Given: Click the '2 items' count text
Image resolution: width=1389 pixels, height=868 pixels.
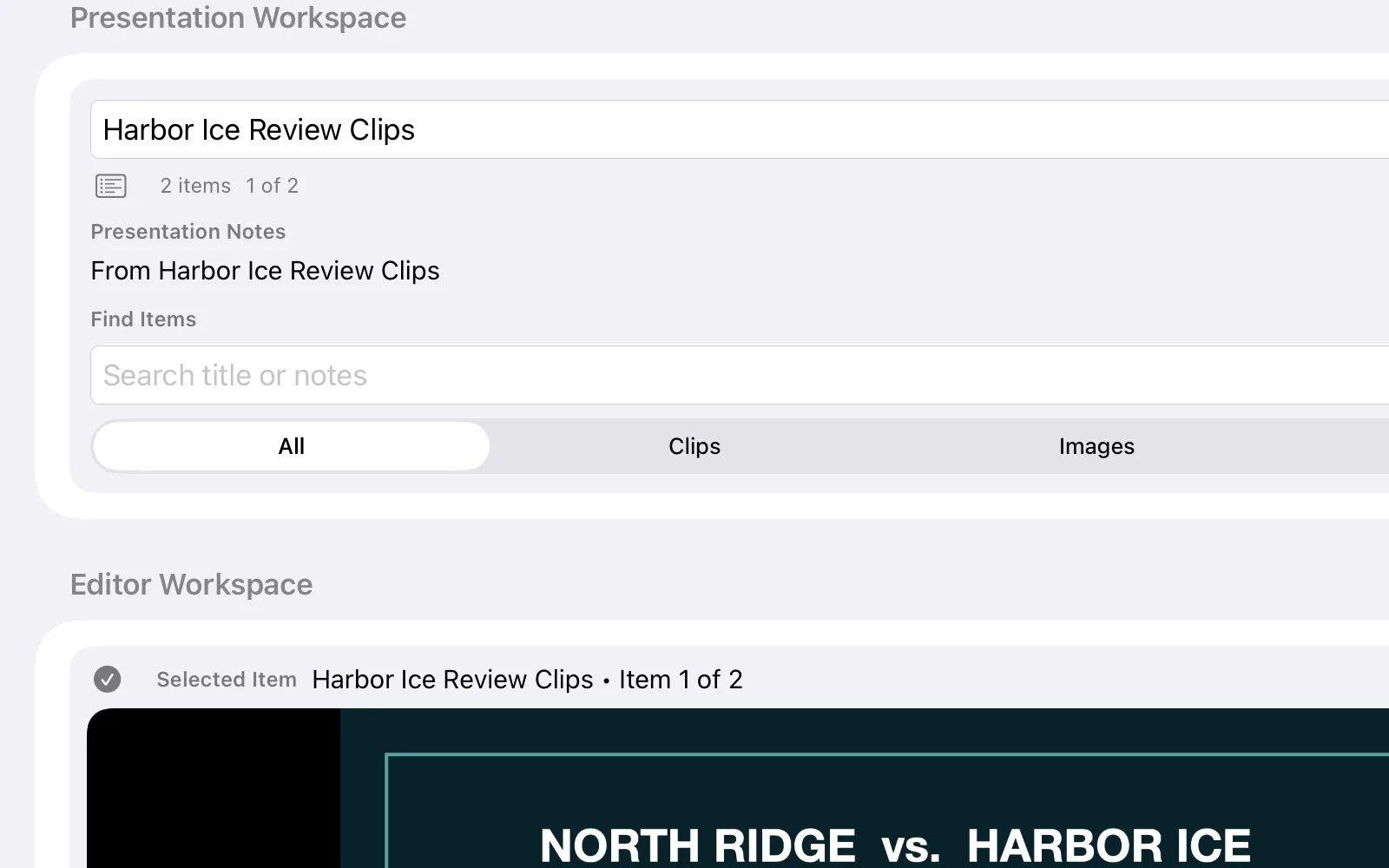Looking at the screenshot, I should [195, 186].
